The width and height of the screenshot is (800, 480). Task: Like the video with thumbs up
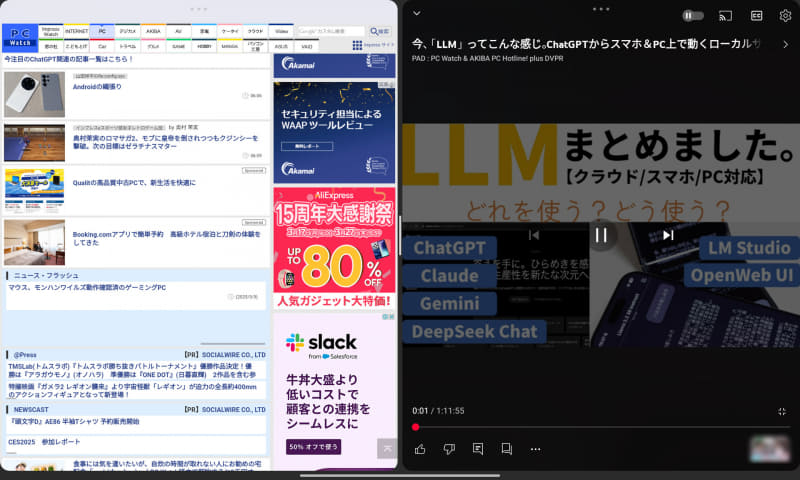pyautogui.click(x=420, y=449)
